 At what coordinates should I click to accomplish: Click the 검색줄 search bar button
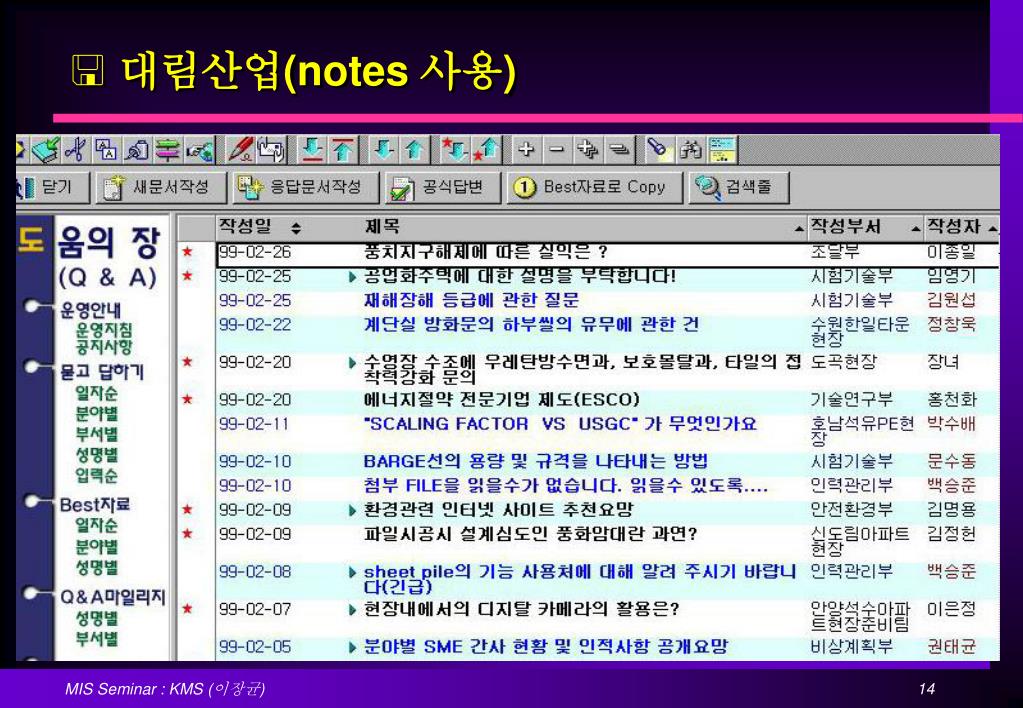(x=739, y=187)
